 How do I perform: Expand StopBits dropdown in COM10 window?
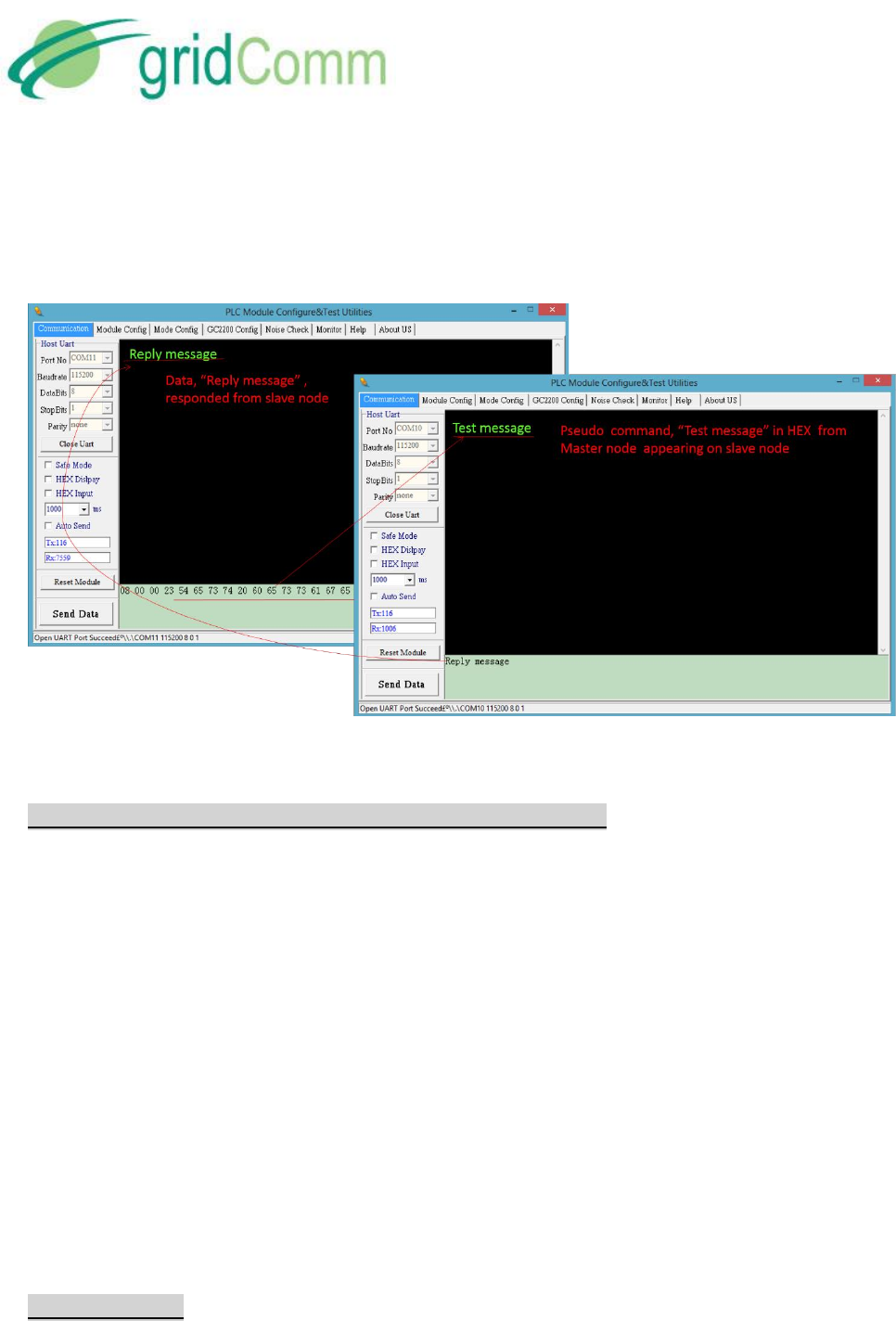point(433,479)
